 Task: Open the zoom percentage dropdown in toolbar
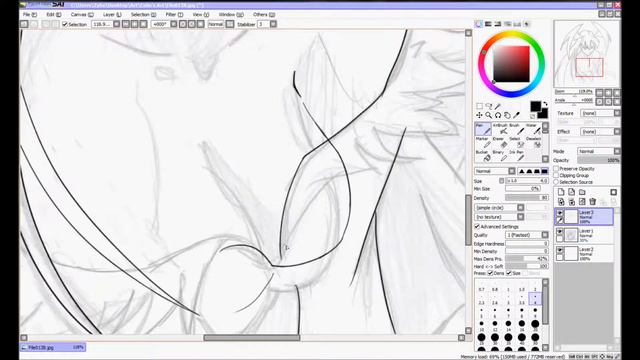[116, 24]
